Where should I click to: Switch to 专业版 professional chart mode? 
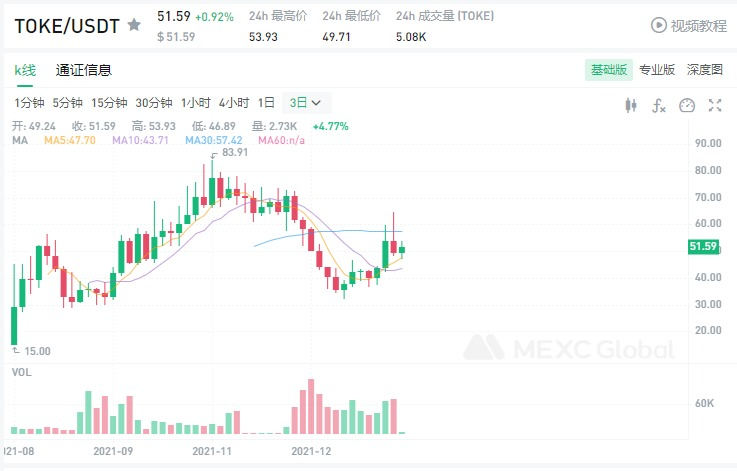[657, 70]
